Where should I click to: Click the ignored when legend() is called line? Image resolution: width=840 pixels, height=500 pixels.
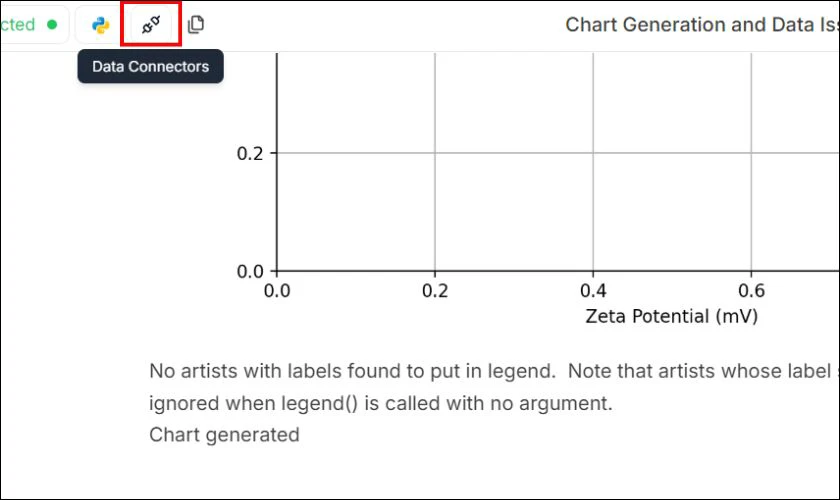pyautogui.click(x=380, y=403)
